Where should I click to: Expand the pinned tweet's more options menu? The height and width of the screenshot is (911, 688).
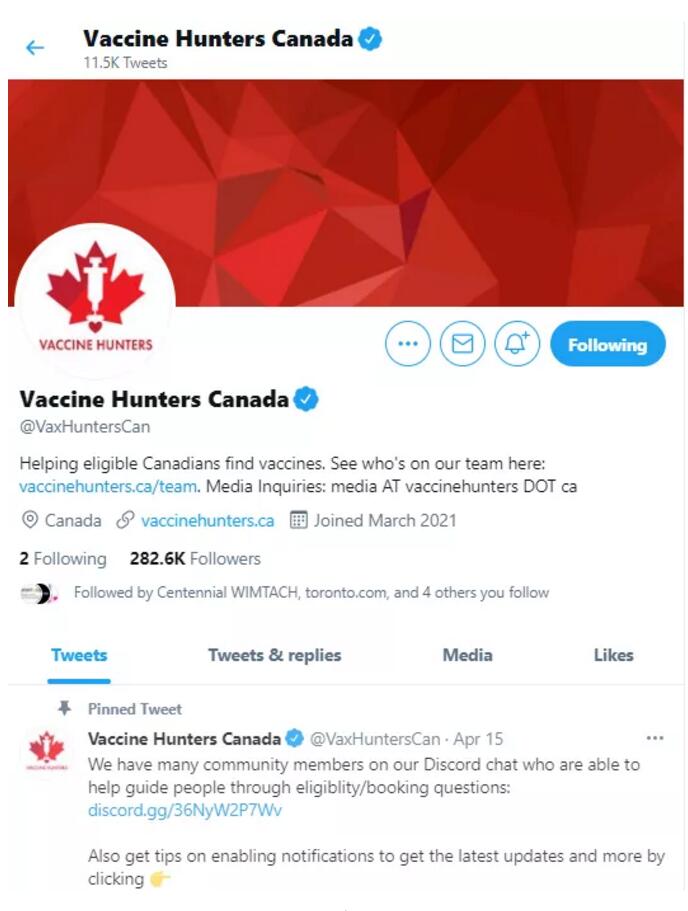coord(655,738)
